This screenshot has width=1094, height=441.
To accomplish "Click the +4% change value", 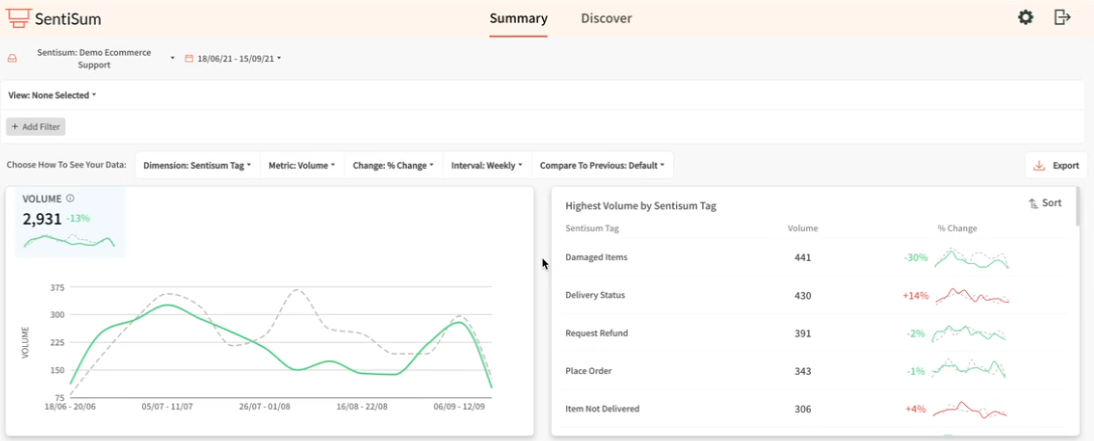I will [915, 409].
